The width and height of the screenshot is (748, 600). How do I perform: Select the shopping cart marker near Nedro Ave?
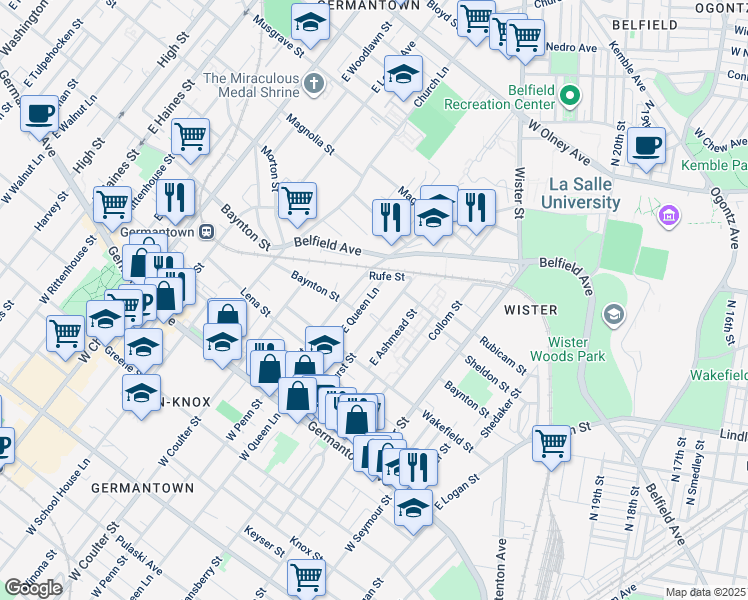pos(525,41)
